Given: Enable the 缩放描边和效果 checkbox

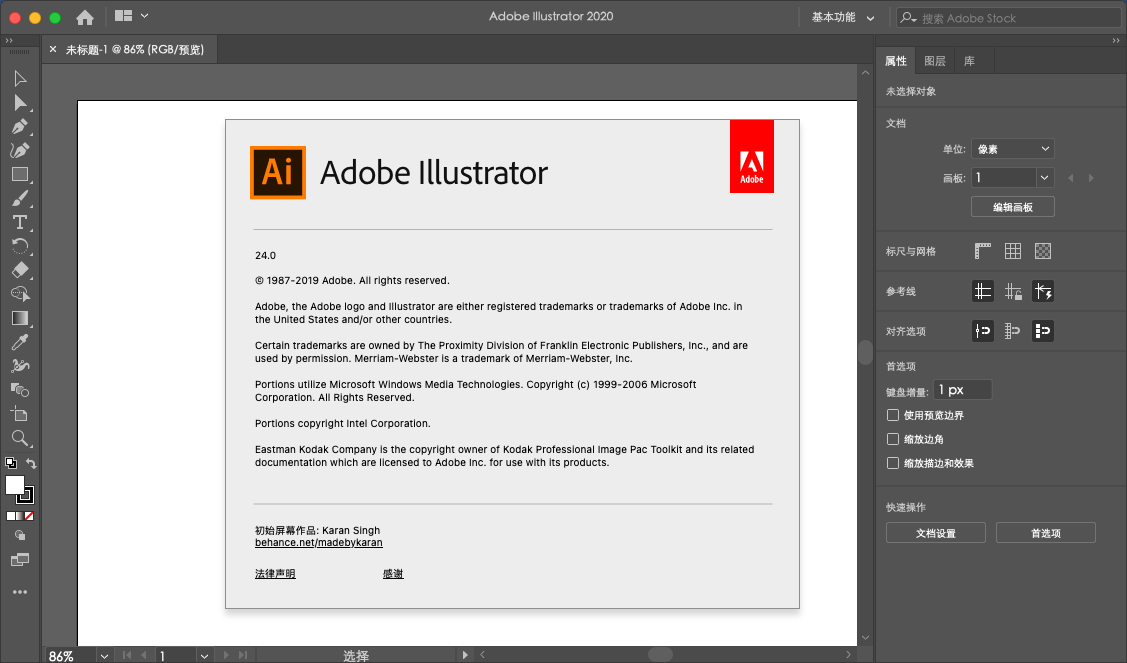Looking at the screenshot, I should [x=893, y=463].
